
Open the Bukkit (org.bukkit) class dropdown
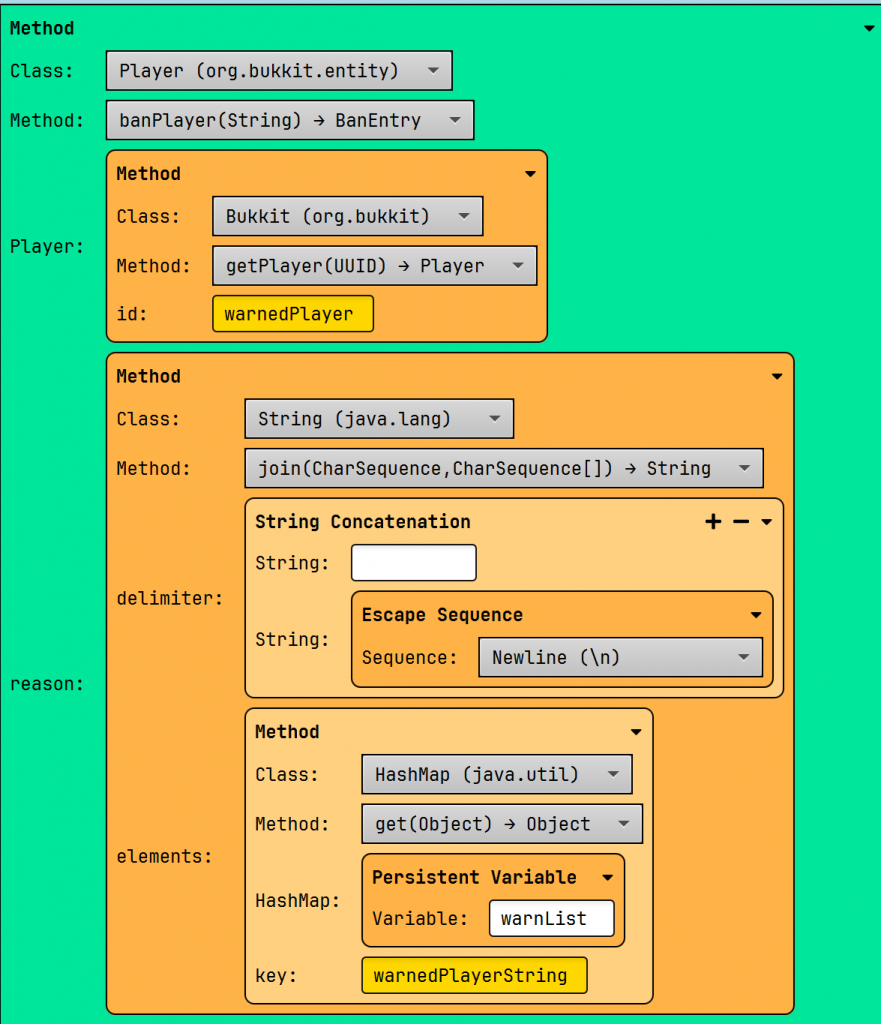click(x=347, y=216)
